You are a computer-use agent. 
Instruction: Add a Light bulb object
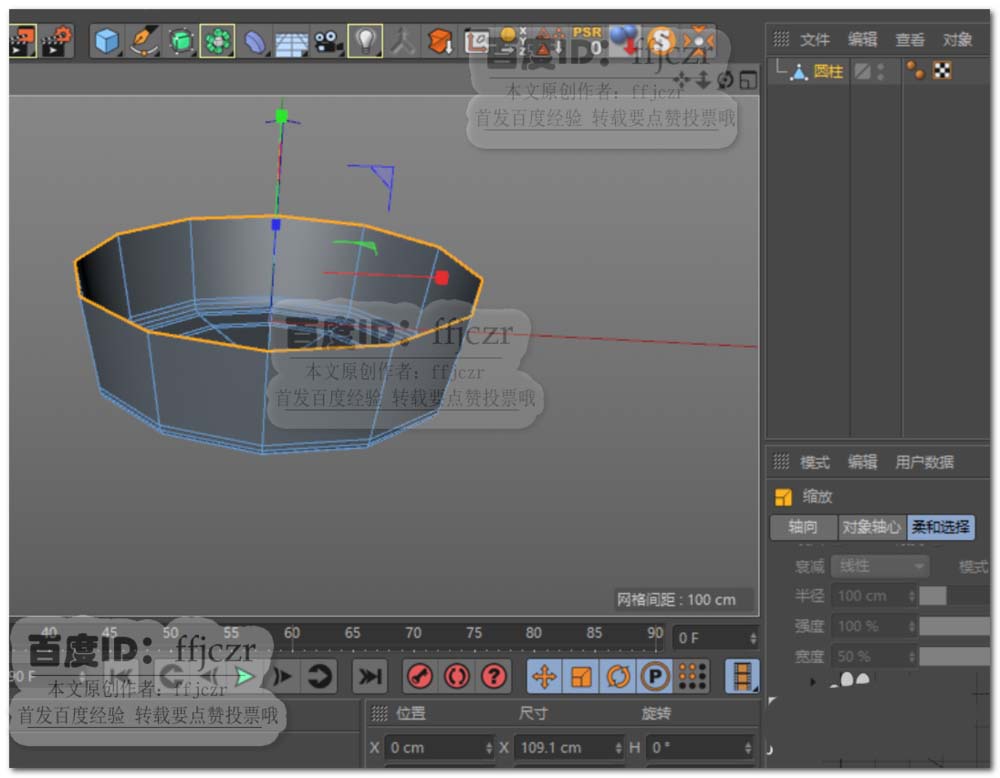pos(365,41)
